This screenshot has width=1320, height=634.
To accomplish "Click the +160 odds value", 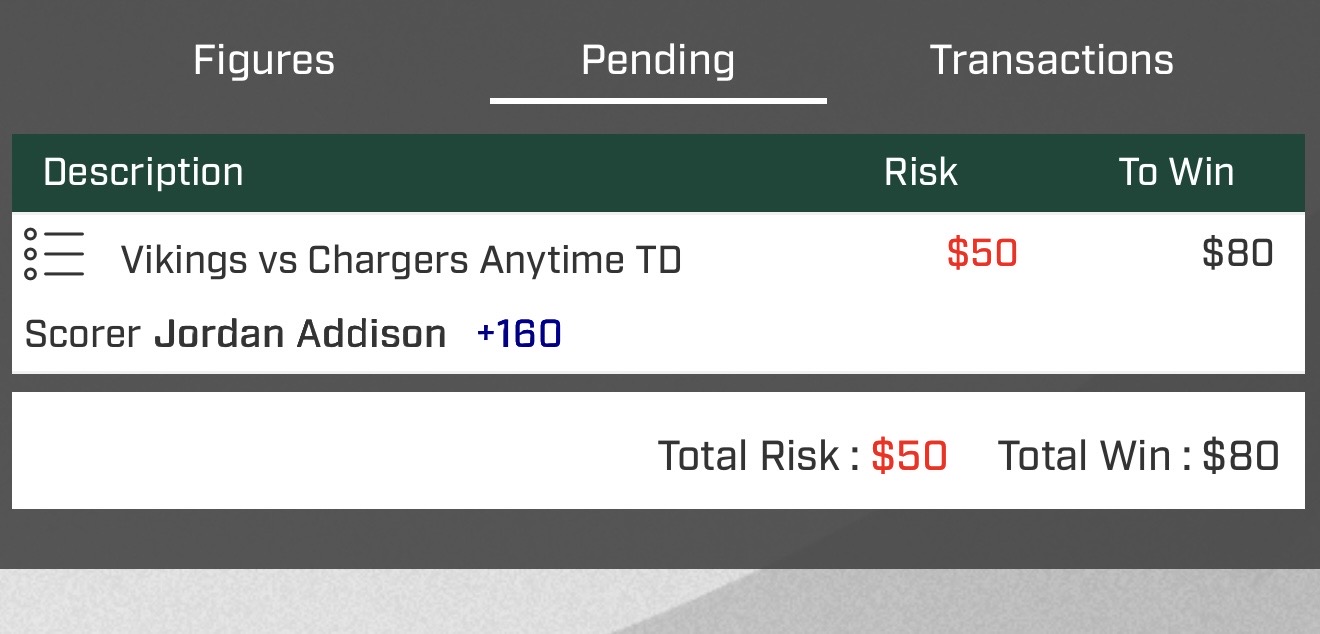I will (519, 334).
